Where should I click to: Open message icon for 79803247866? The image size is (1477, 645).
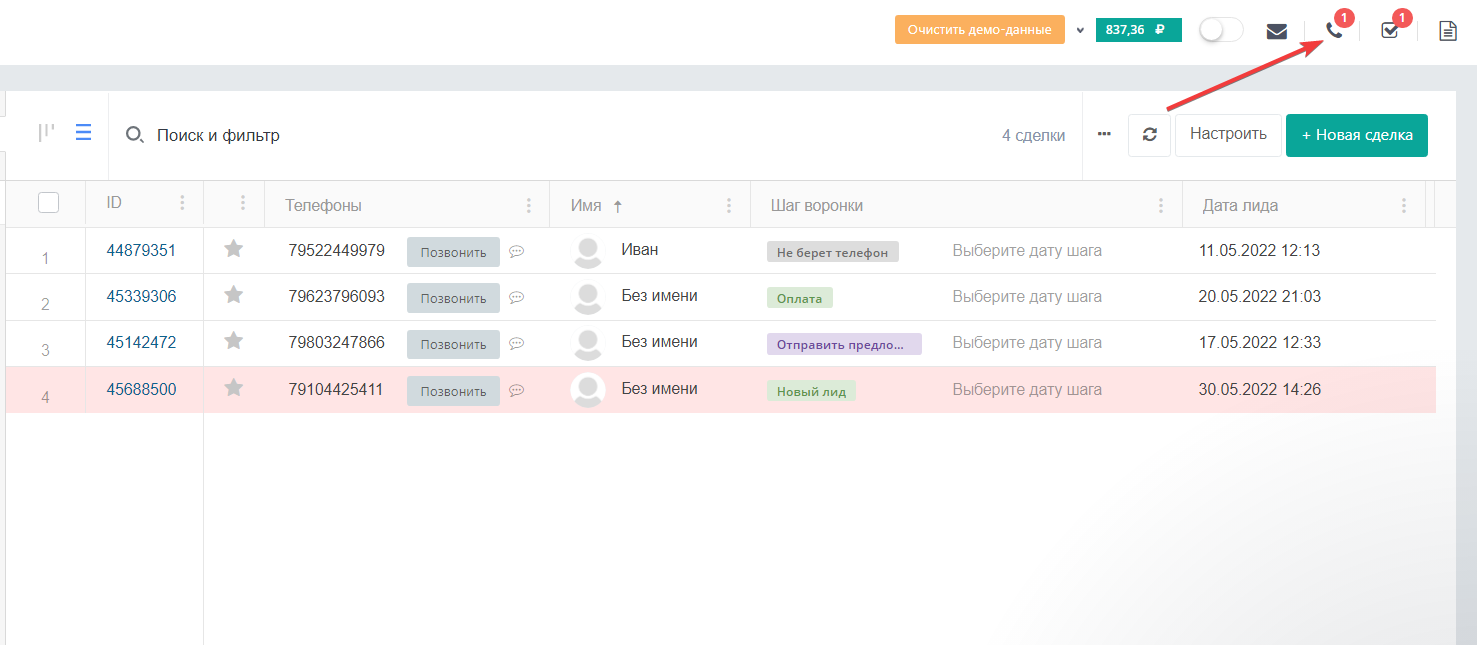click(x=516, y=344)
